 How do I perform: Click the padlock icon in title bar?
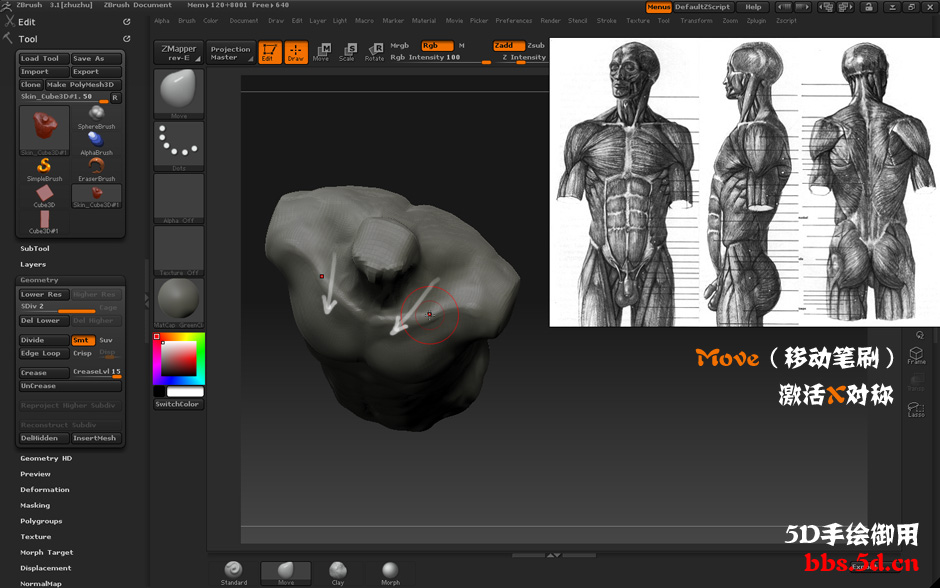pos(869,7)
